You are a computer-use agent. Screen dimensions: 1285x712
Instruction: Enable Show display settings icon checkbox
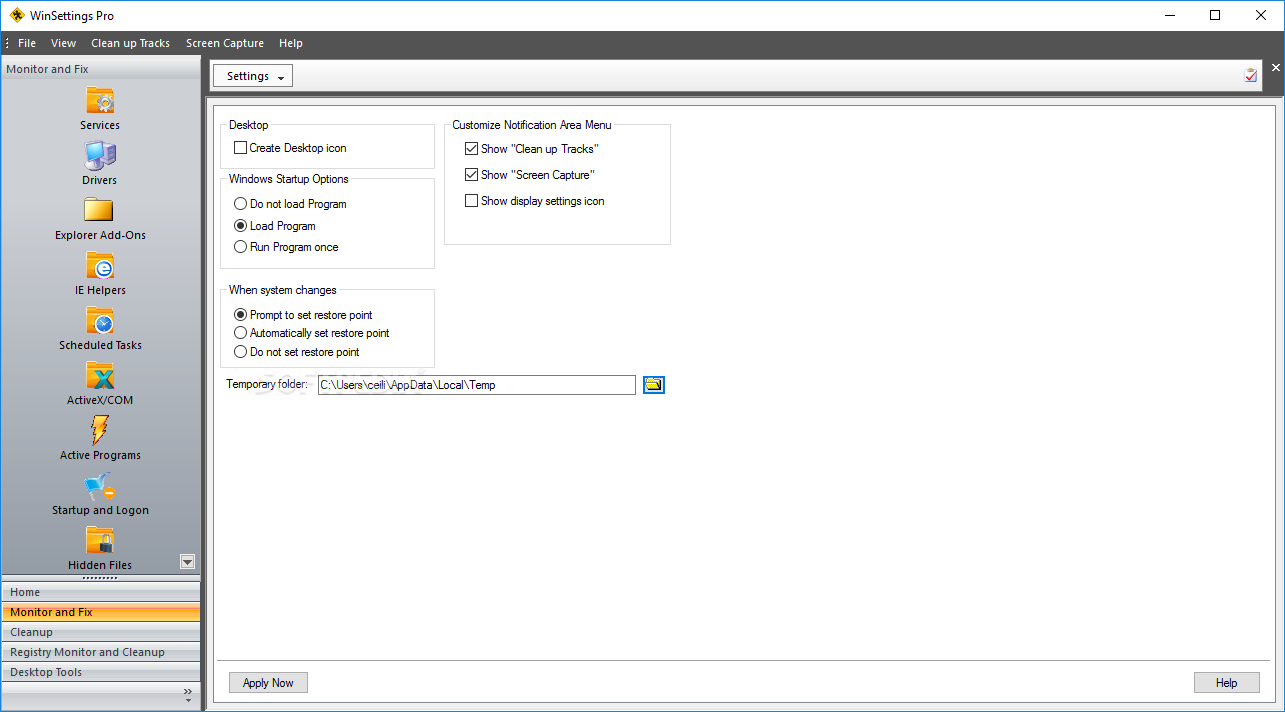(x=471, y=201)
